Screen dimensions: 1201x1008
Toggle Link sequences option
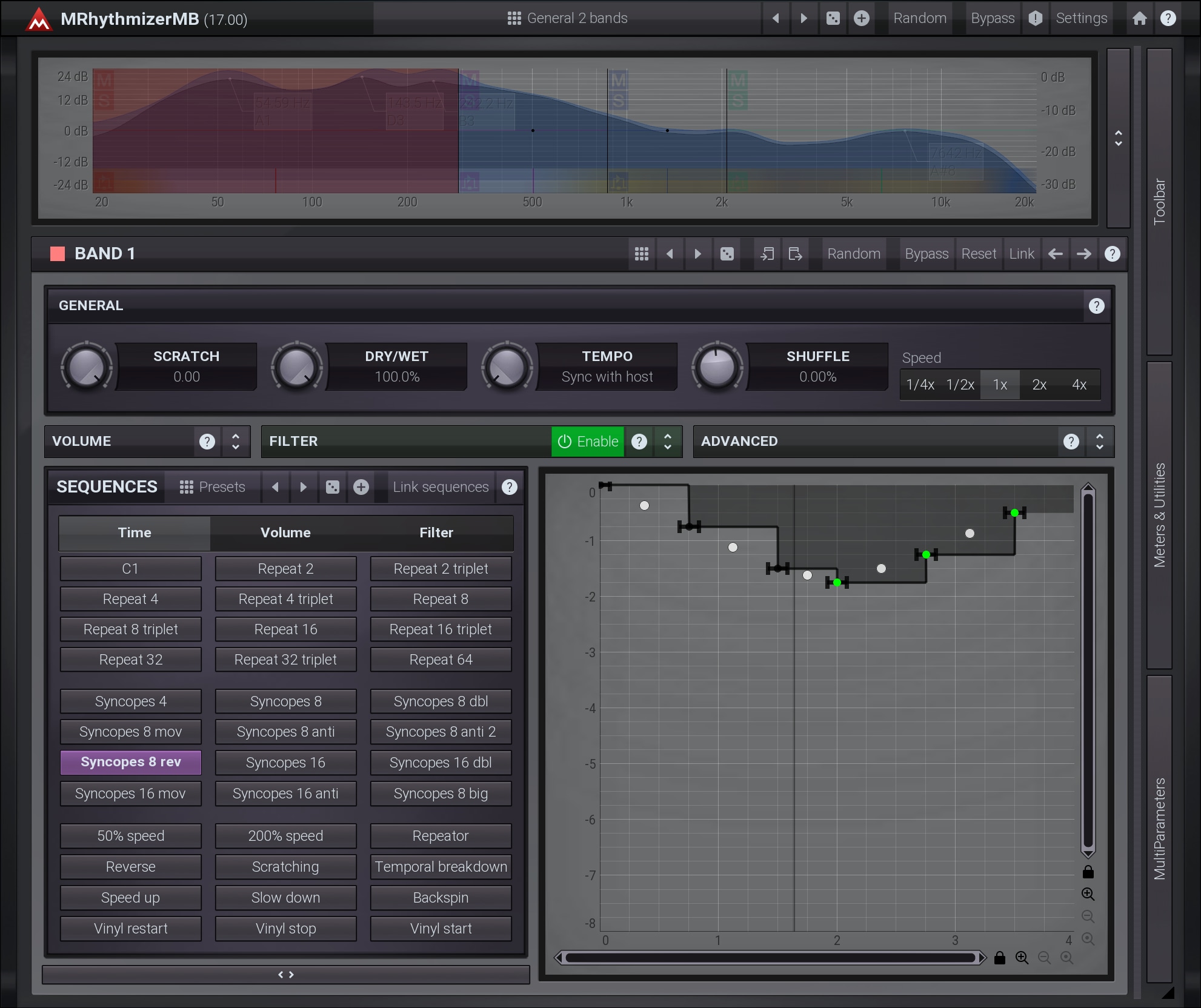pyautogui.click(x=441, y=487)
